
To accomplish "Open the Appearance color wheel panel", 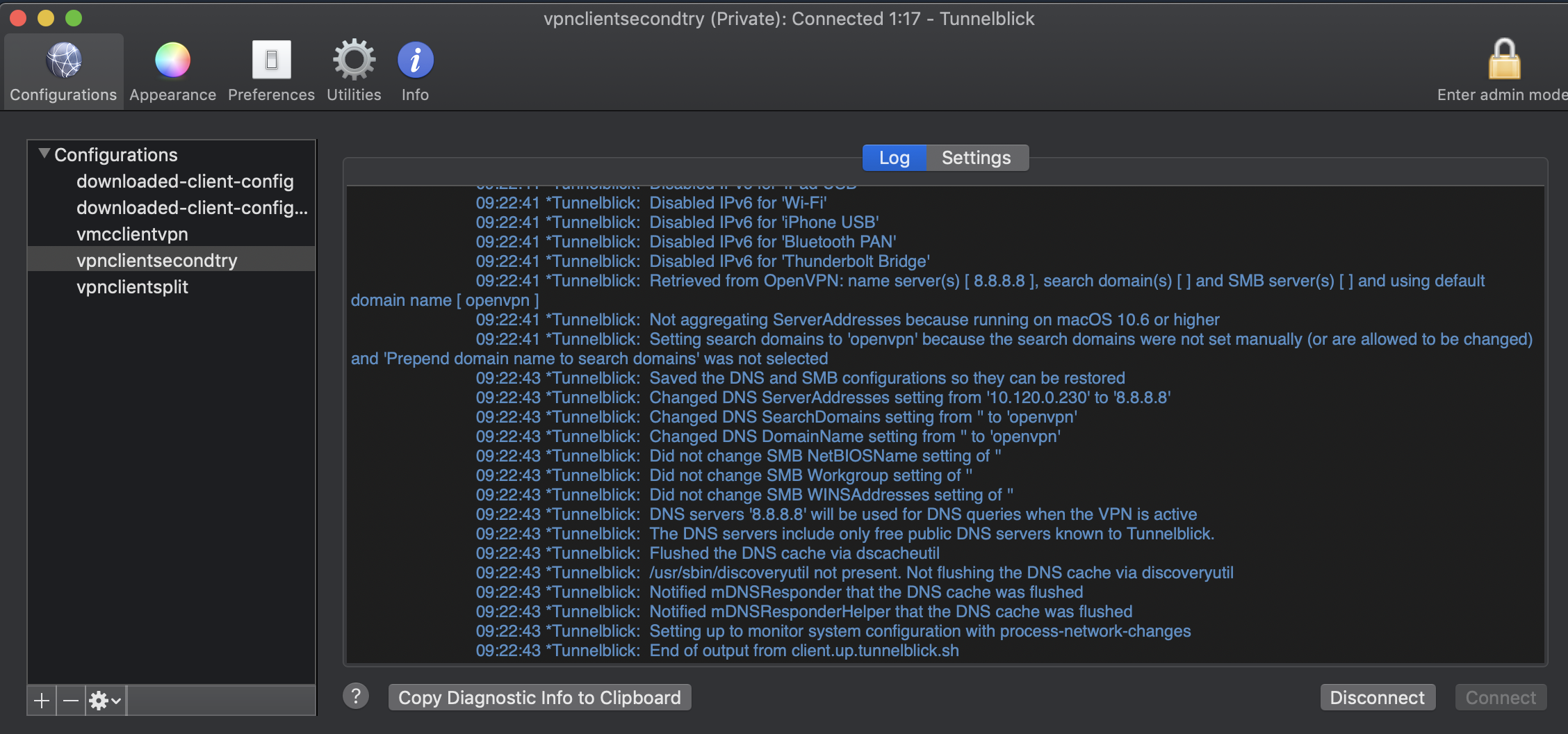I will click(172, 61).
